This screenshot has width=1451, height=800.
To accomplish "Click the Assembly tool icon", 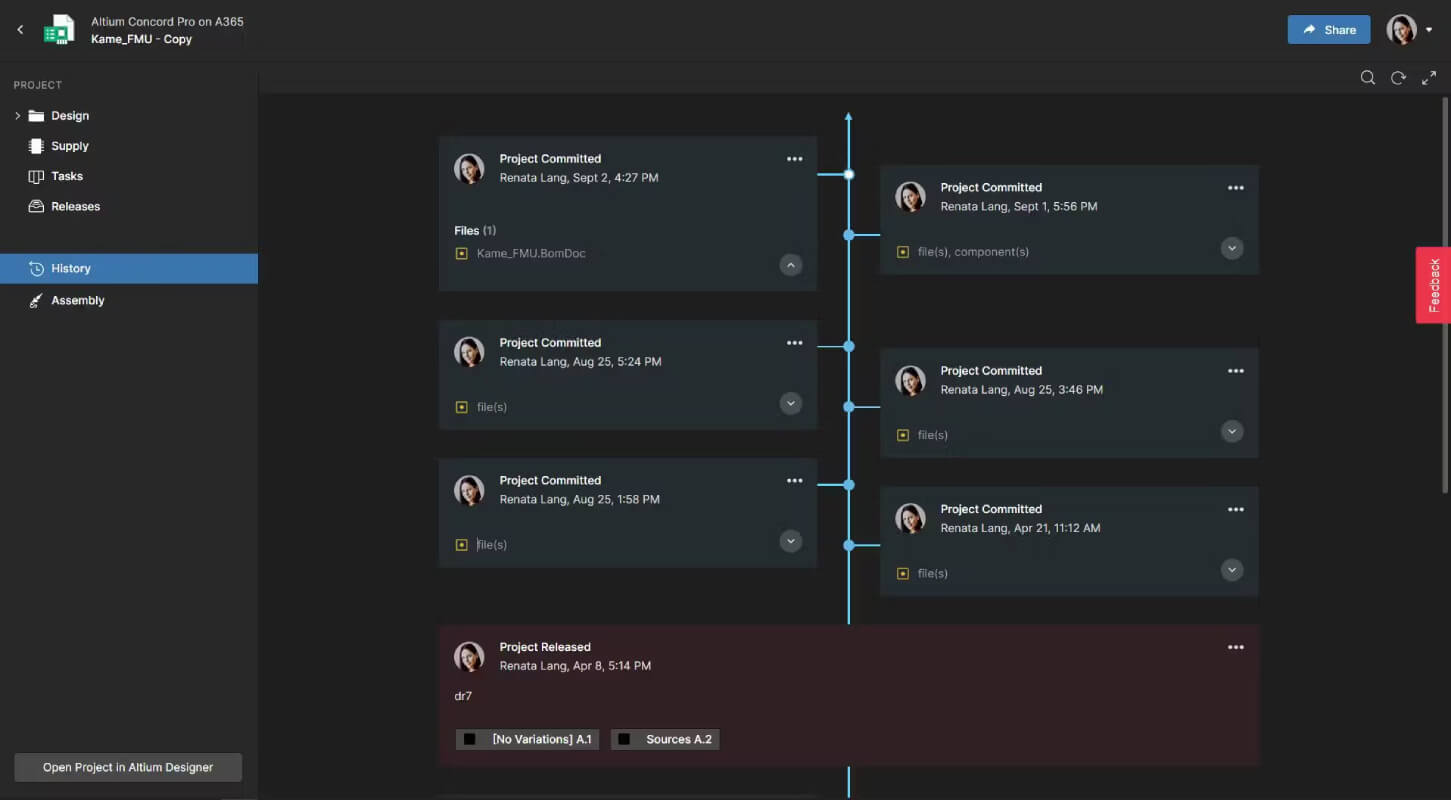I will [x=36, y=300].
